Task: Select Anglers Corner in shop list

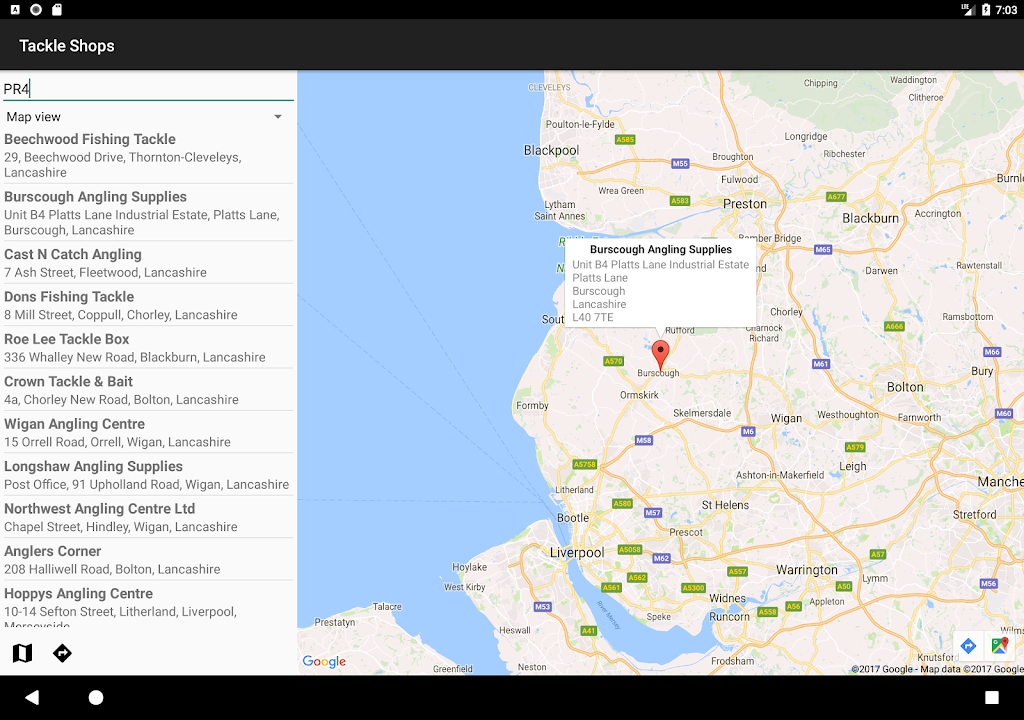Action: (146, 560)
